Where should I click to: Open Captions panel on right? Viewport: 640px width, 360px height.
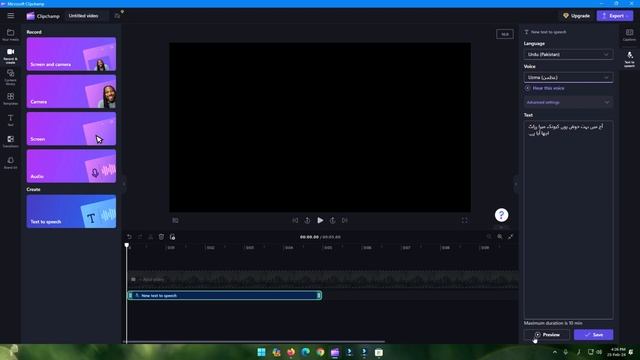click(629, 35)
